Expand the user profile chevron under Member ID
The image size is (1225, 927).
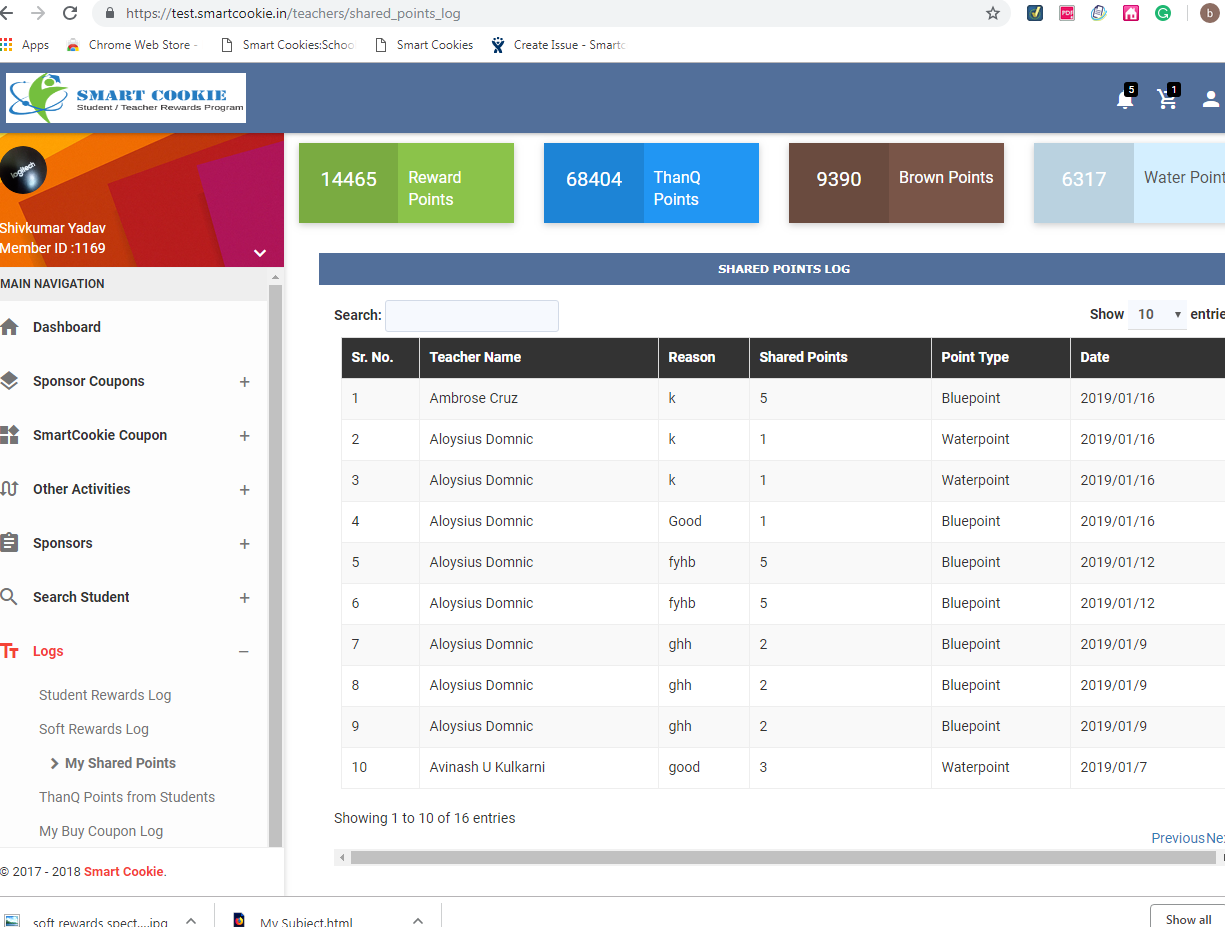click(x=260, y=253)
